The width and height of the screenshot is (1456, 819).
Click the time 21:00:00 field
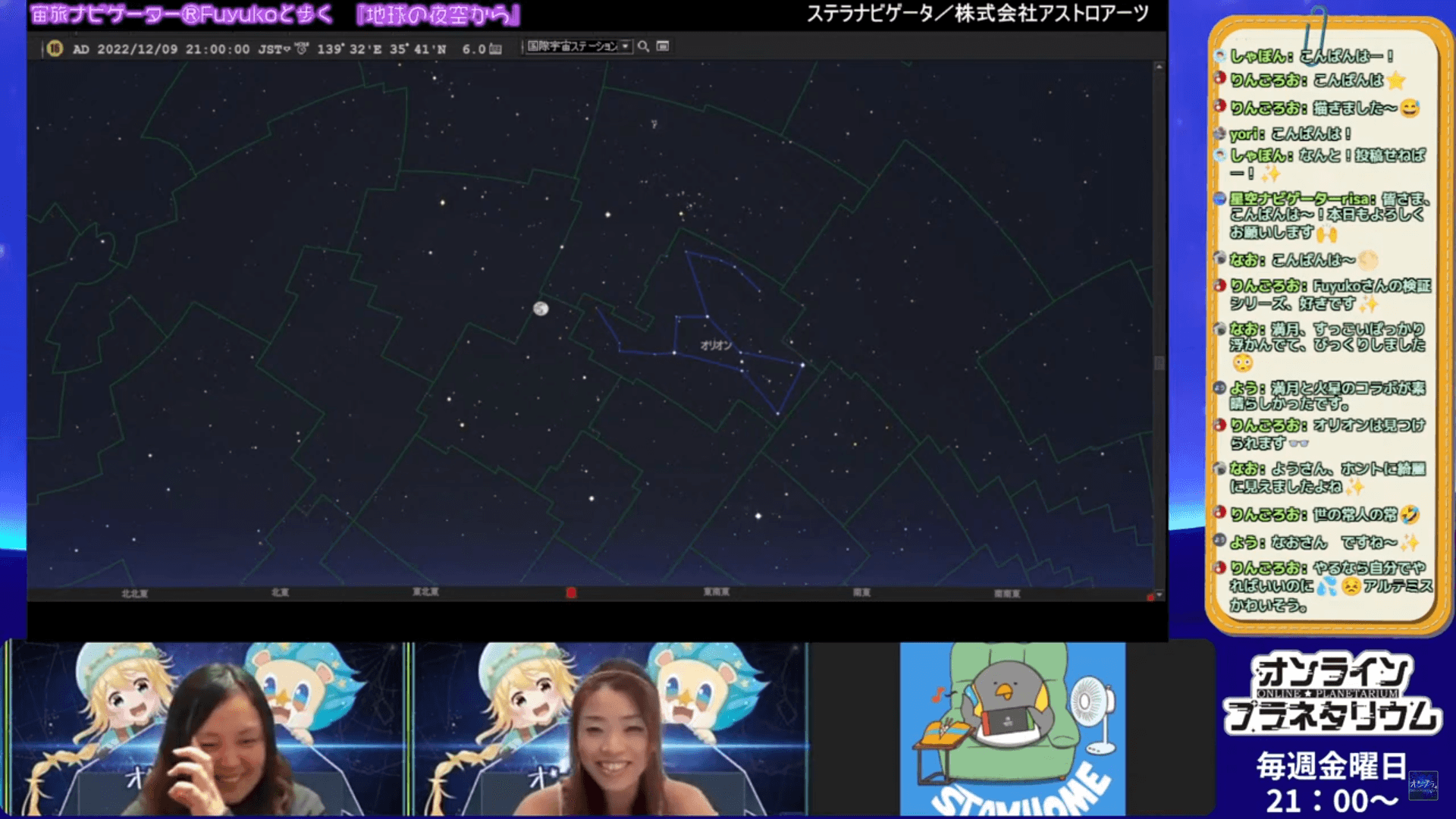217,49
